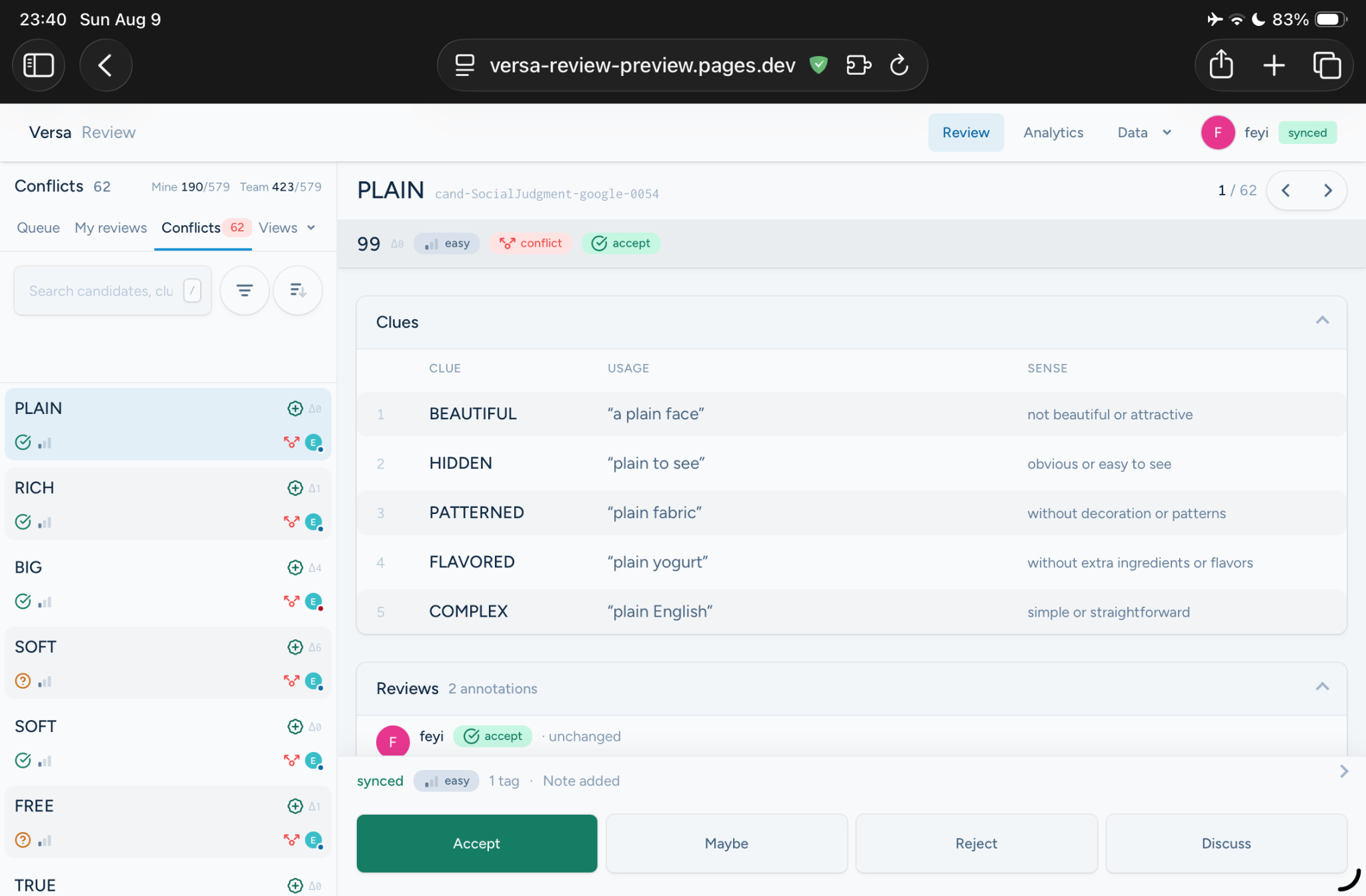Viewport: 1366px width, 896px height.
Task: Select the Conflicts tab
Action: (x=203, y=228)
